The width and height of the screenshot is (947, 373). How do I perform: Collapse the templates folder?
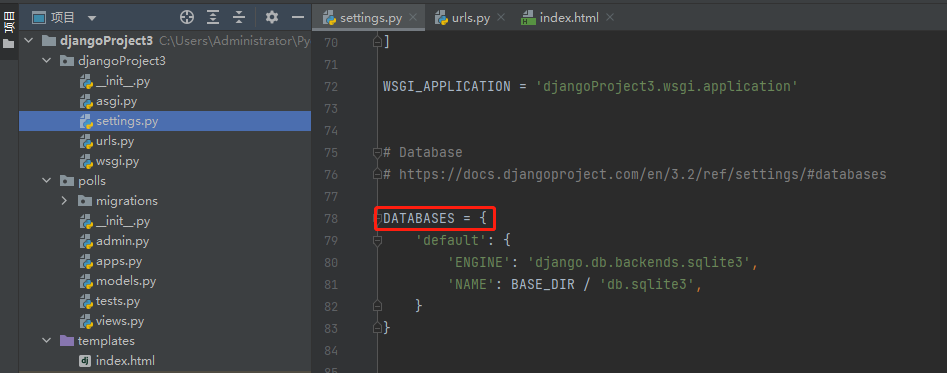(47, 340)
